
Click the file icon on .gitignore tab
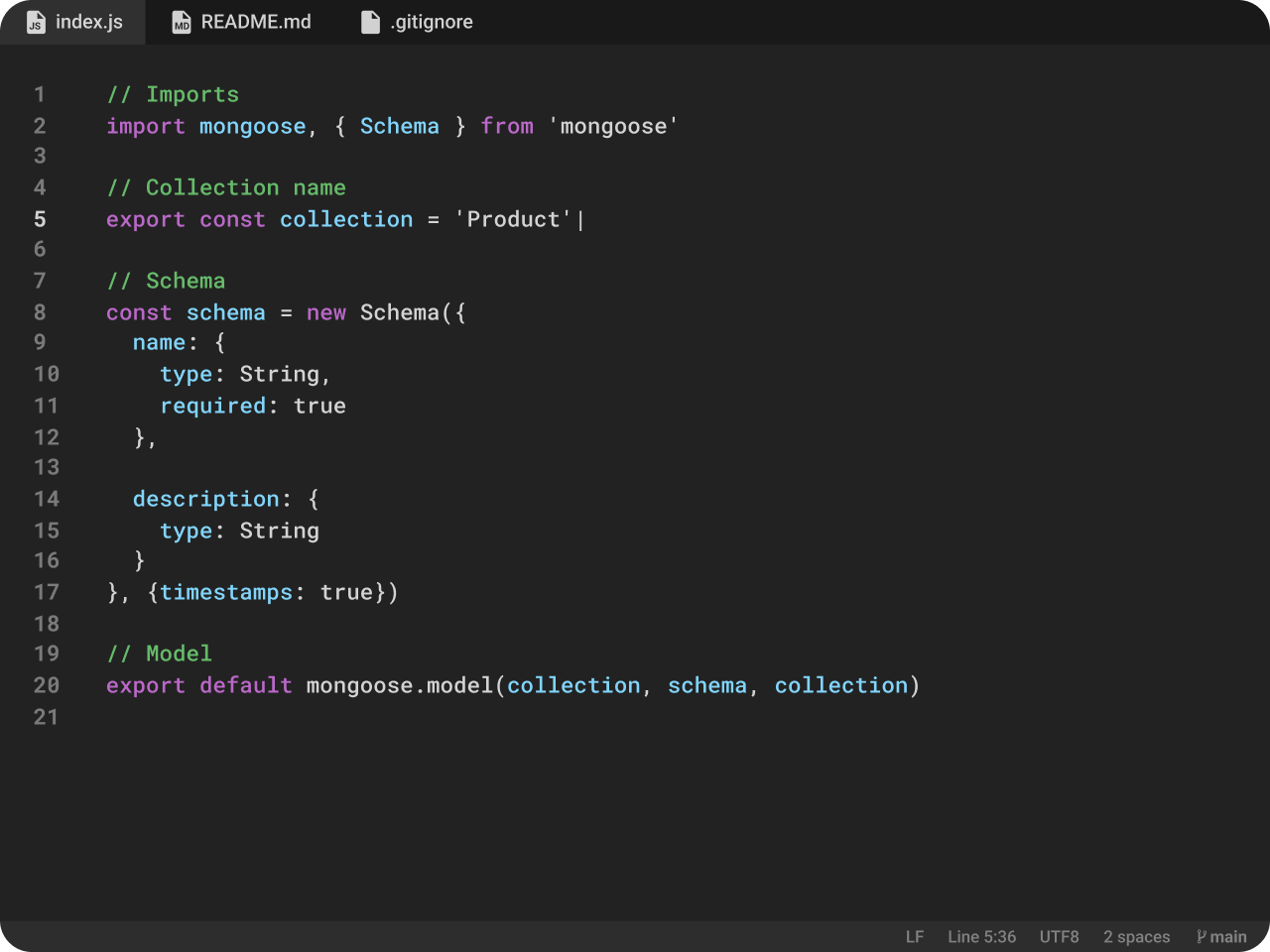(370, 22)
